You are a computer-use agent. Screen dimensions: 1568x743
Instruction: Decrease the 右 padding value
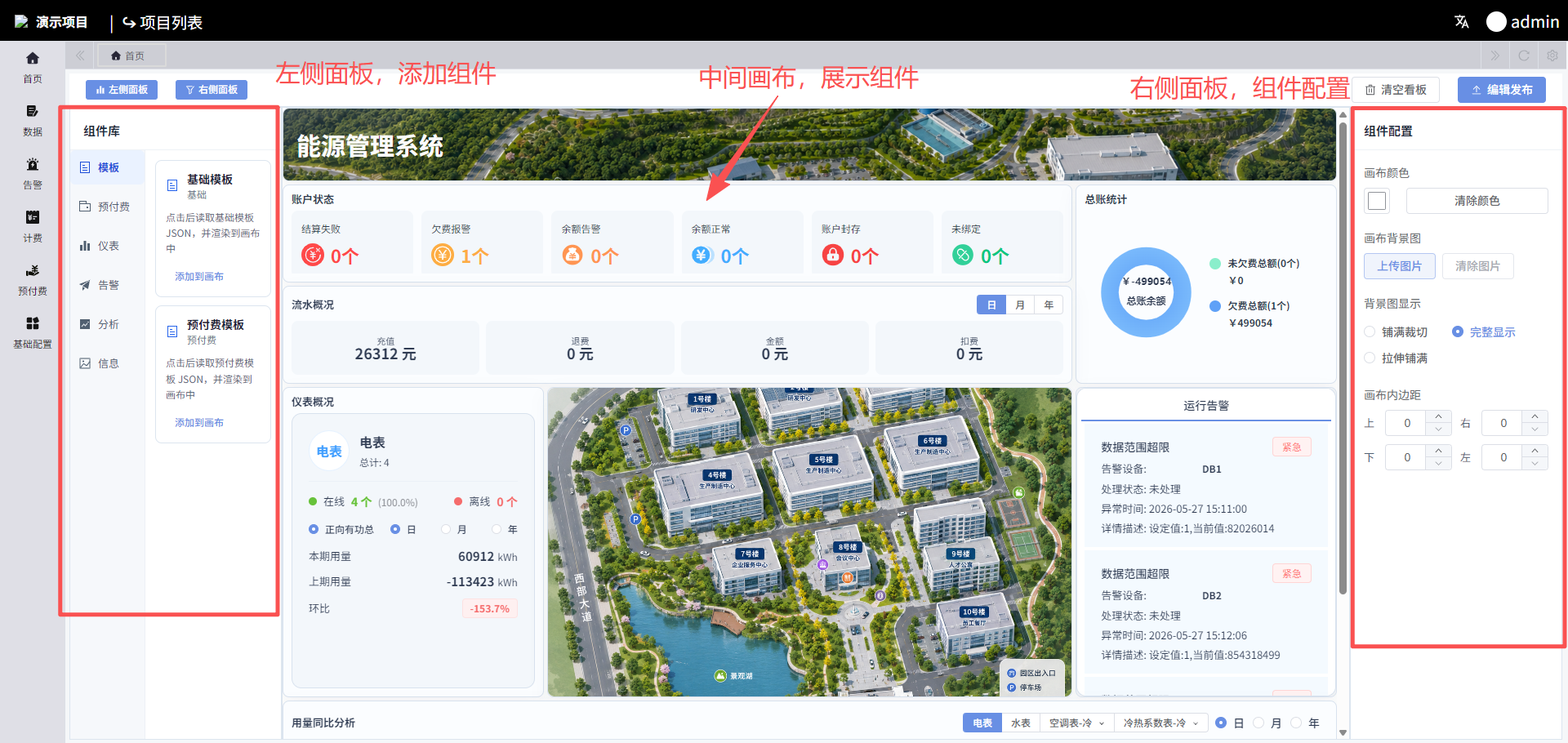pos(1535,429)
